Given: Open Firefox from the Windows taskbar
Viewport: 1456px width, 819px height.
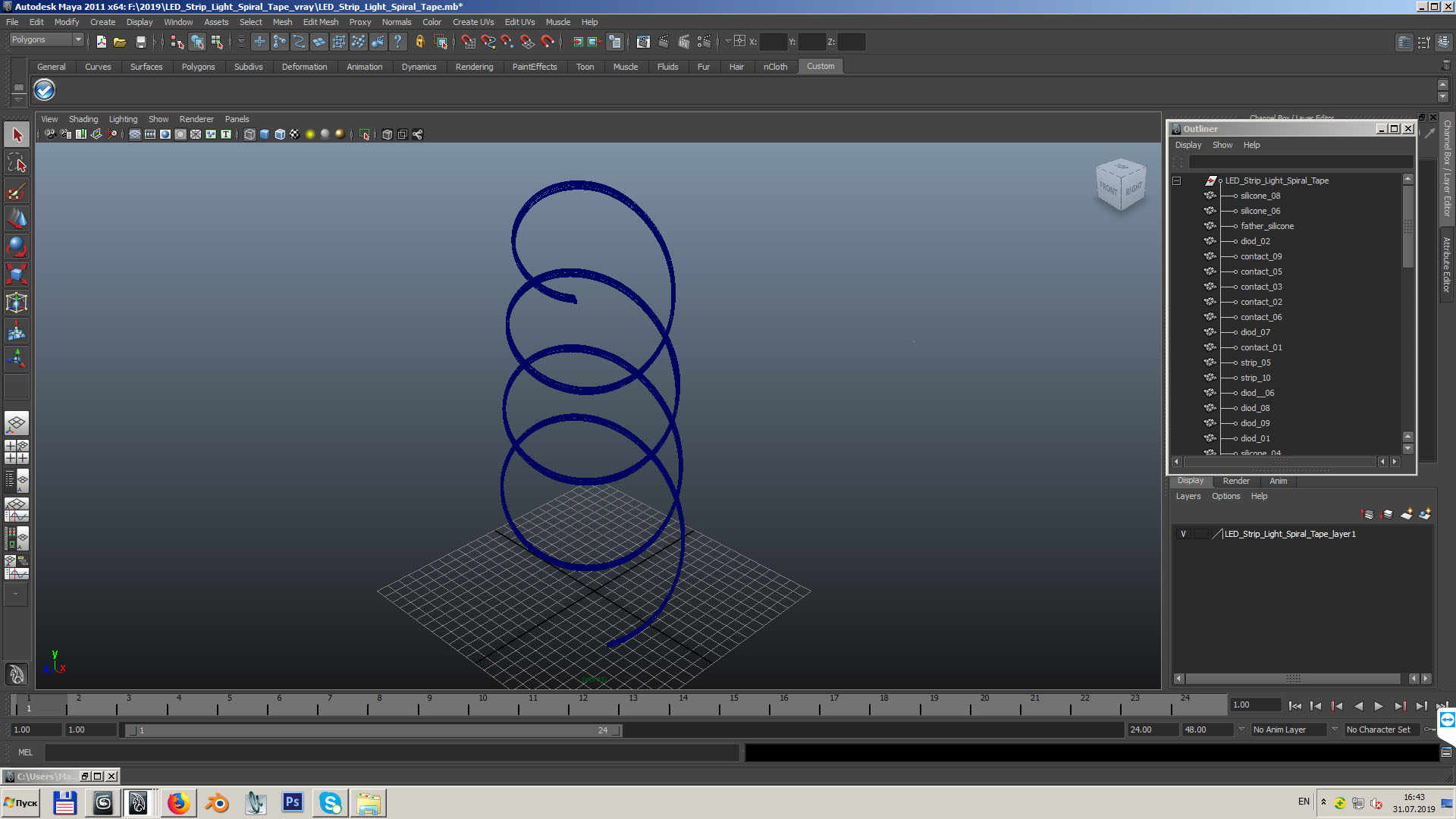Looking at the screenshot, I should (179, 803).
